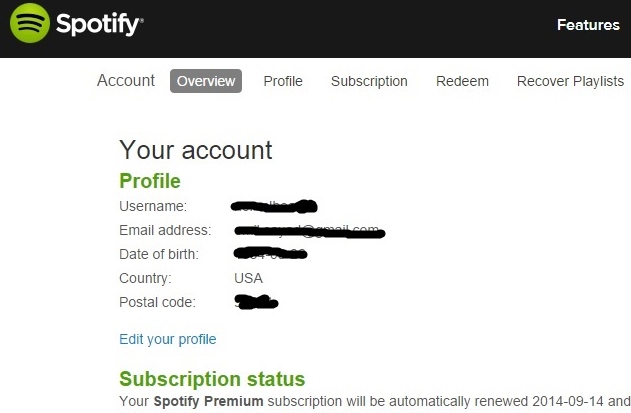
Task: Select the highlighted Overview tab
Action: pos(206,81)
